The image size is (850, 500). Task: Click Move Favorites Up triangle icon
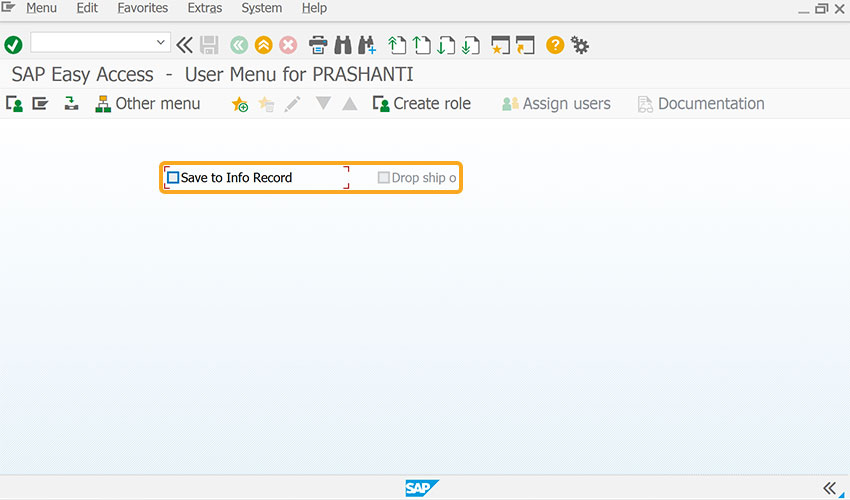(x=350, y=104)
